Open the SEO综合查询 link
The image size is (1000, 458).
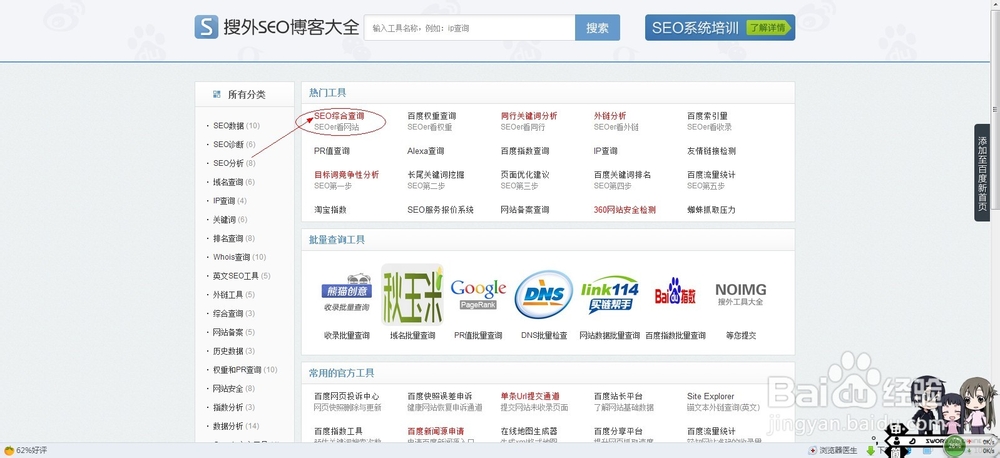[339, 116]
